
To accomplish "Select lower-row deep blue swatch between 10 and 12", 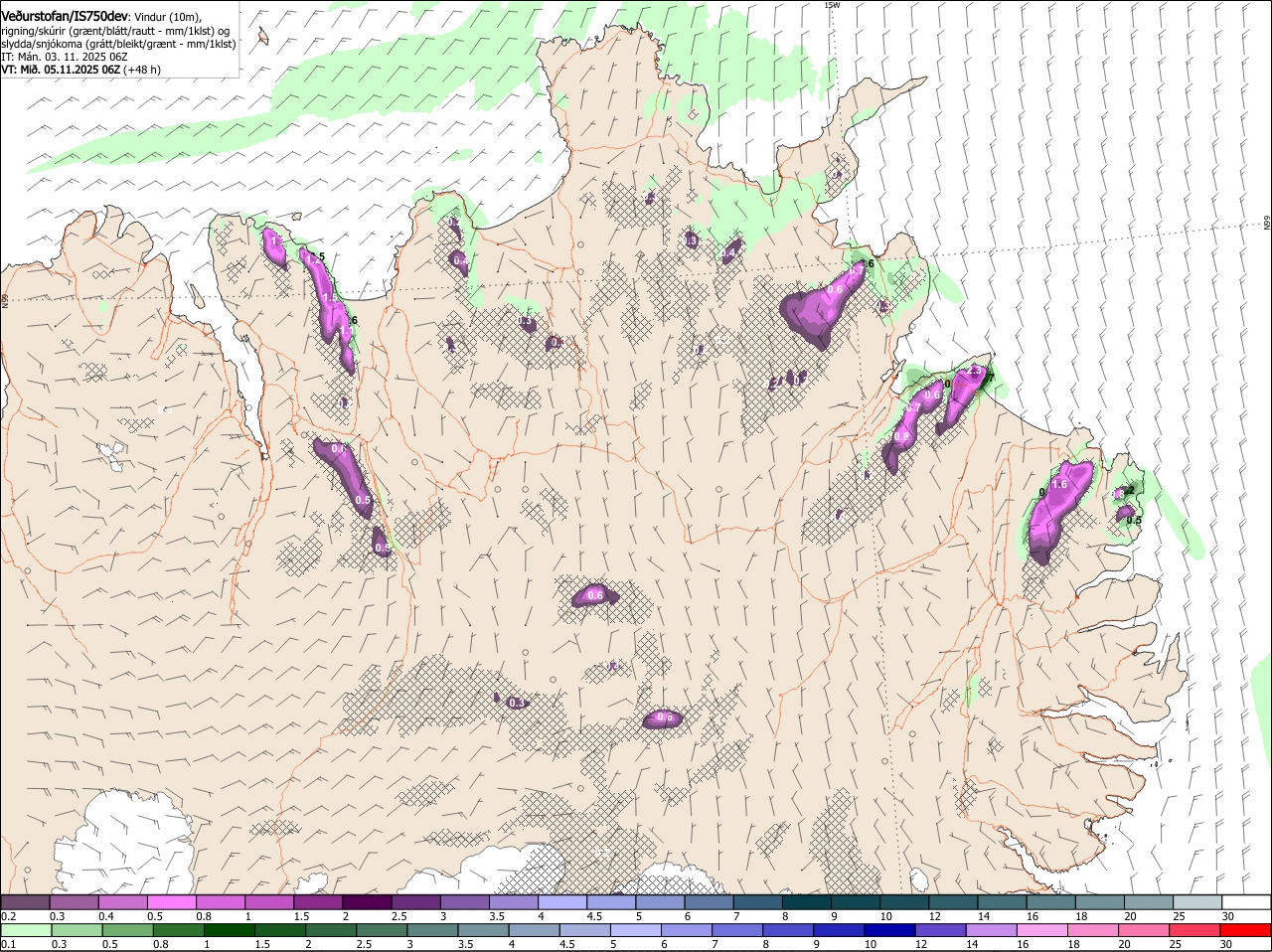I will tap(891, 930).
